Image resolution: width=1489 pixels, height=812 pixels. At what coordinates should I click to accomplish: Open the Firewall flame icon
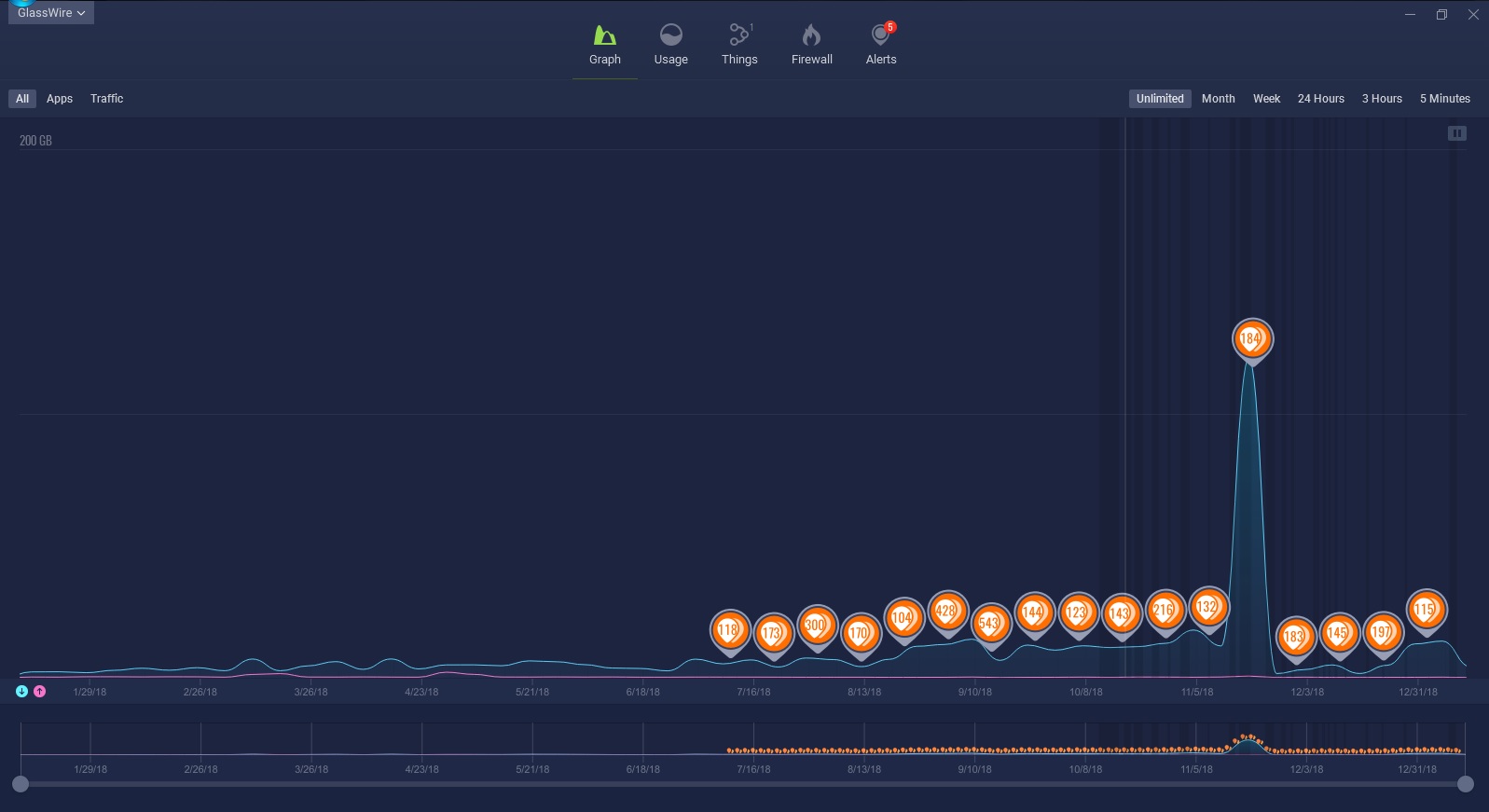811,36
